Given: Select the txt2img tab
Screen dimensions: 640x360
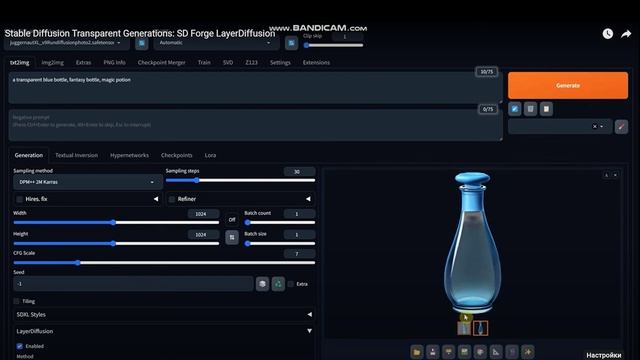Looking at the screenshot, I should (20, 62).
